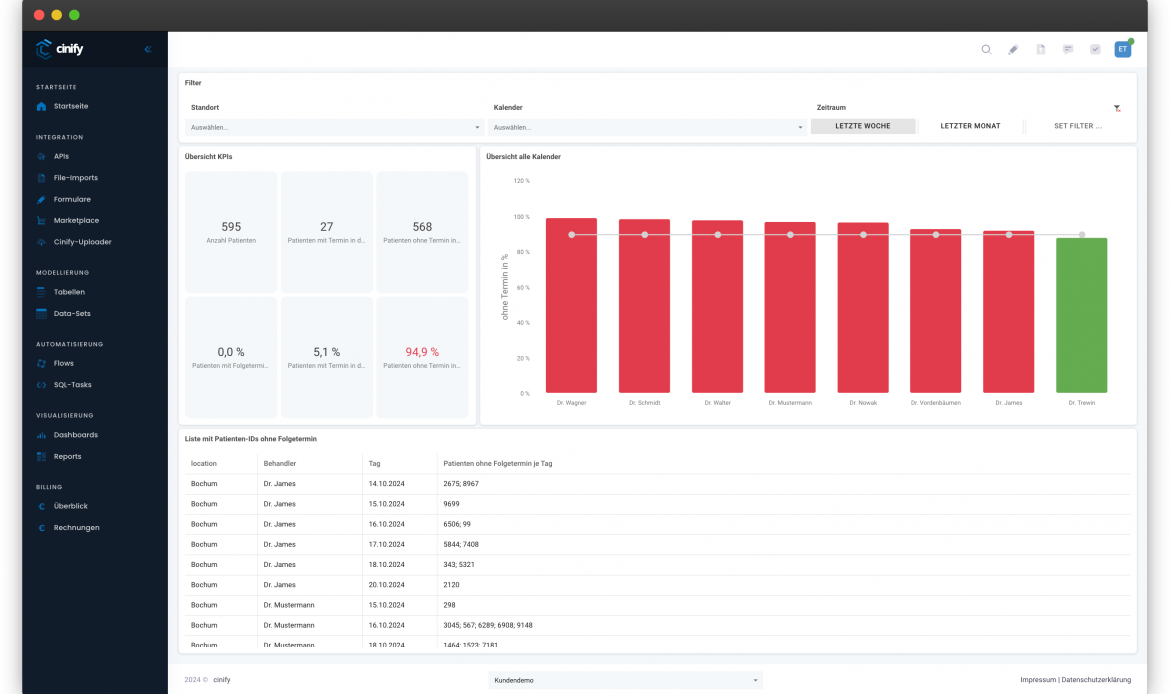The width and height of the screenshot is (1170, 694).
Task: Open the search icon in the top toolbar
Action: [985, 49]
